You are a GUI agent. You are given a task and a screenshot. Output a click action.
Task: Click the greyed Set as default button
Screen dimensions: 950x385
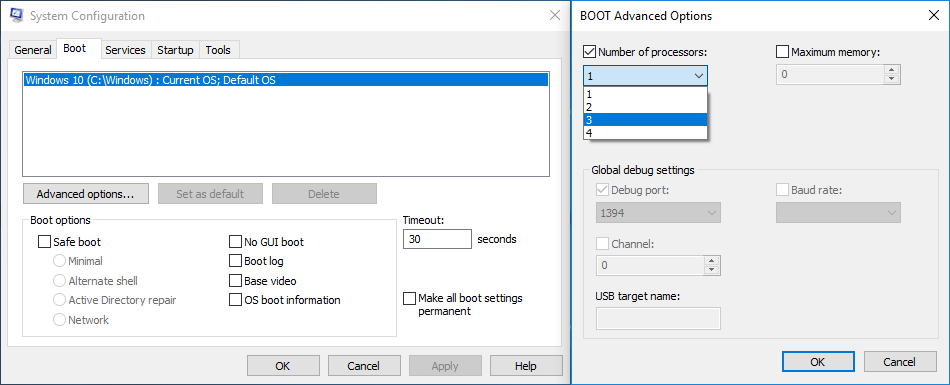210,194
